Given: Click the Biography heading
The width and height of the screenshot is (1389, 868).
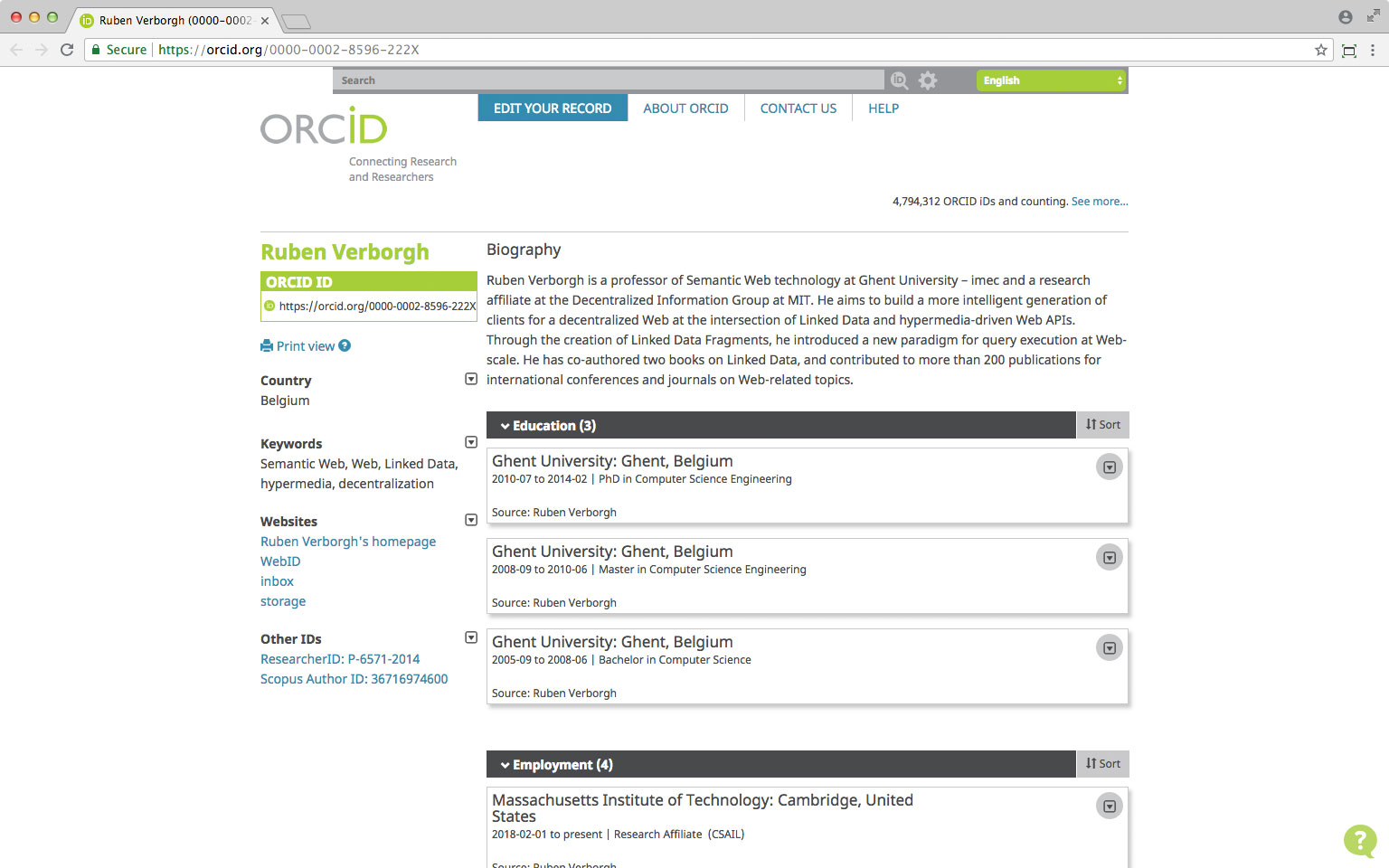Looking at the screenshot, I should 524,250.
